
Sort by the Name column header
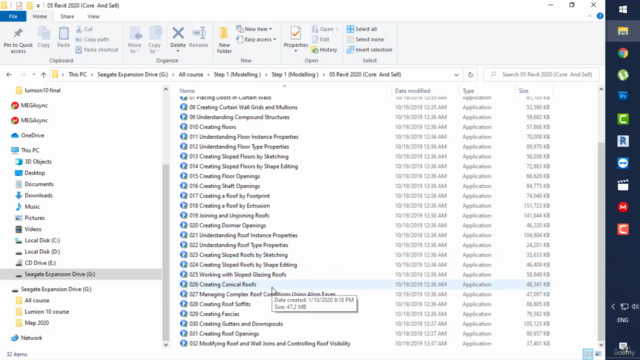point(187,91)
